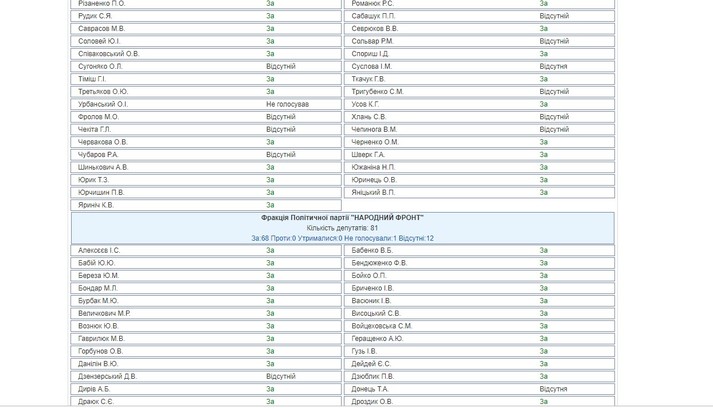This screenshot has height=408, width=713.
Task: Click deputy name Юринець О.В.
Action: pyautogui.click(x=374, y=180)
